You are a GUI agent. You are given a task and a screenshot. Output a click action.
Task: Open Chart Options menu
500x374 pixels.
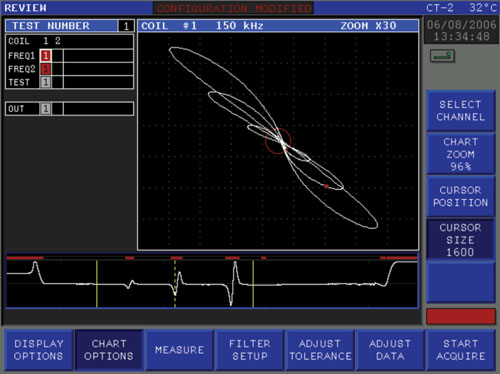[109, 350]
